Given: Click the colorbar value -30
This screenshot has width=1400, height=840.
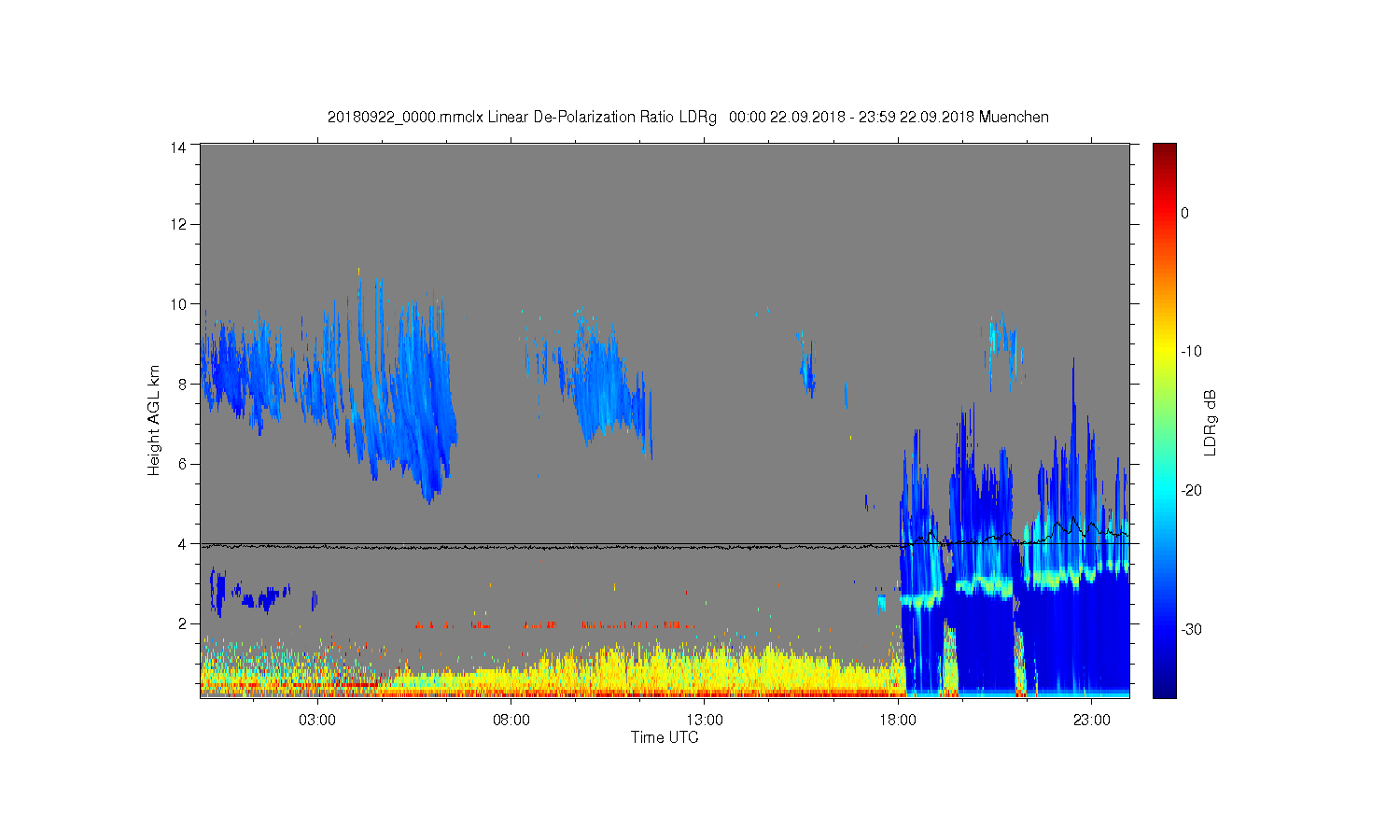Looking at the screenshot, I should [1191, 630].
